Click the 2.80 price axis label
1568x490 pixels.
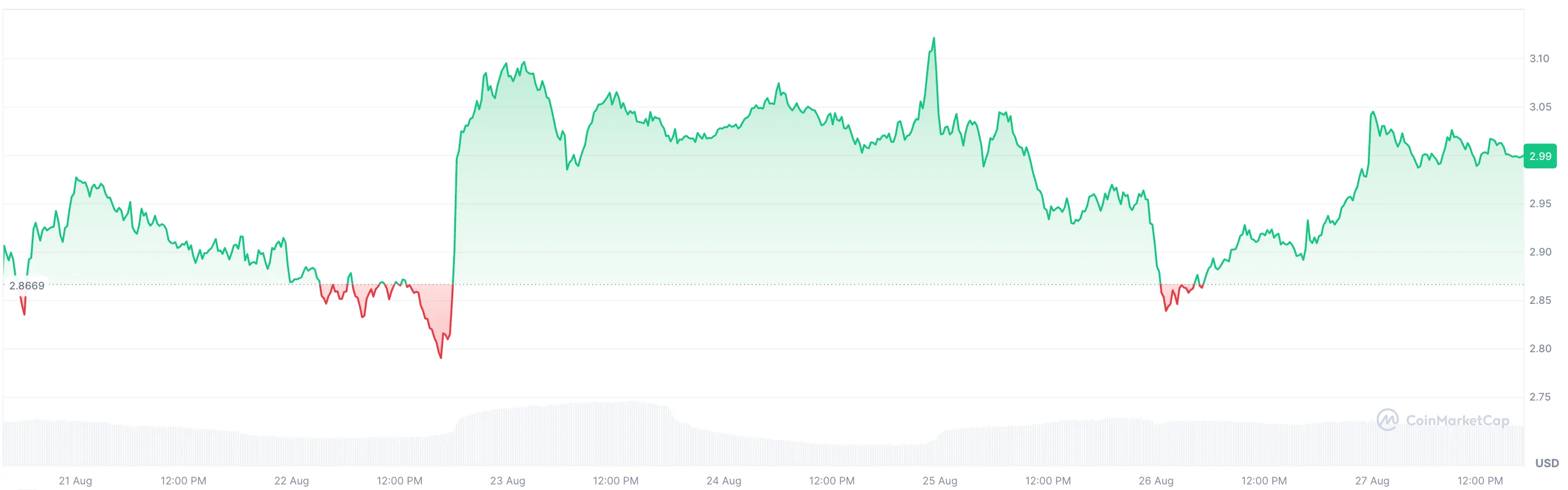coord(1540,348)
